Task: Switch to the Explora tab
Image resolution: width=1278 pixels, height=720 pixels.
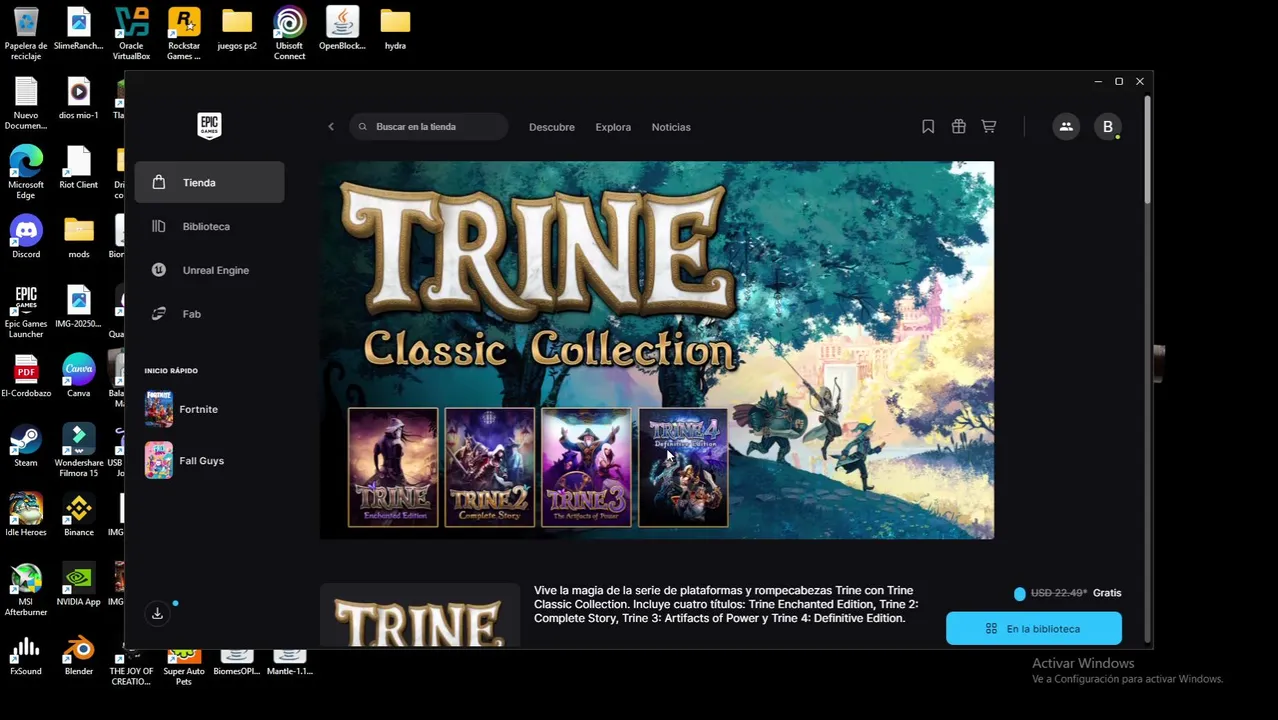Action: 613,127
